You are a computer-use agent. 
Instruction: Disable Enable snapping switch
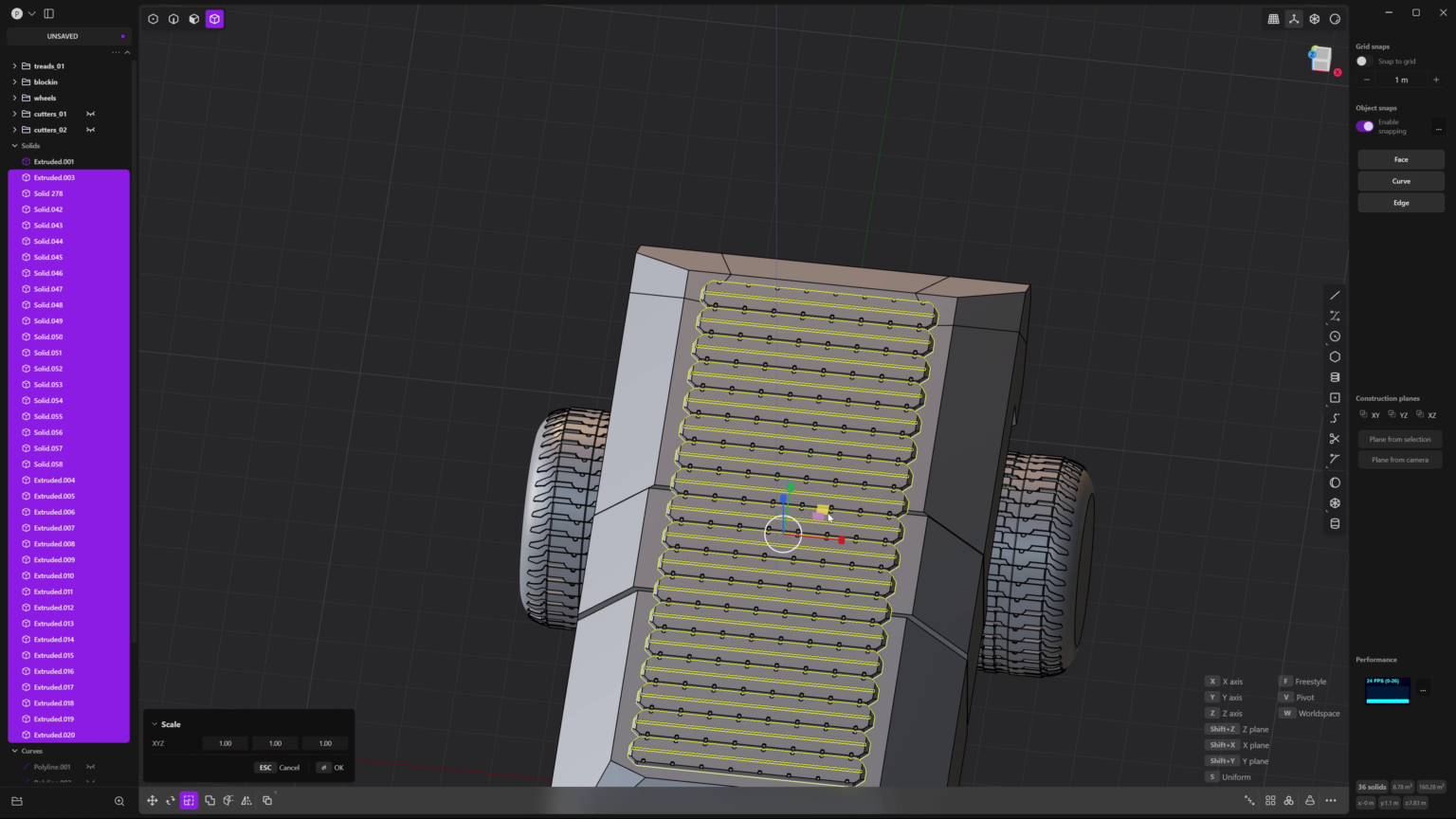pos(1365,126)
